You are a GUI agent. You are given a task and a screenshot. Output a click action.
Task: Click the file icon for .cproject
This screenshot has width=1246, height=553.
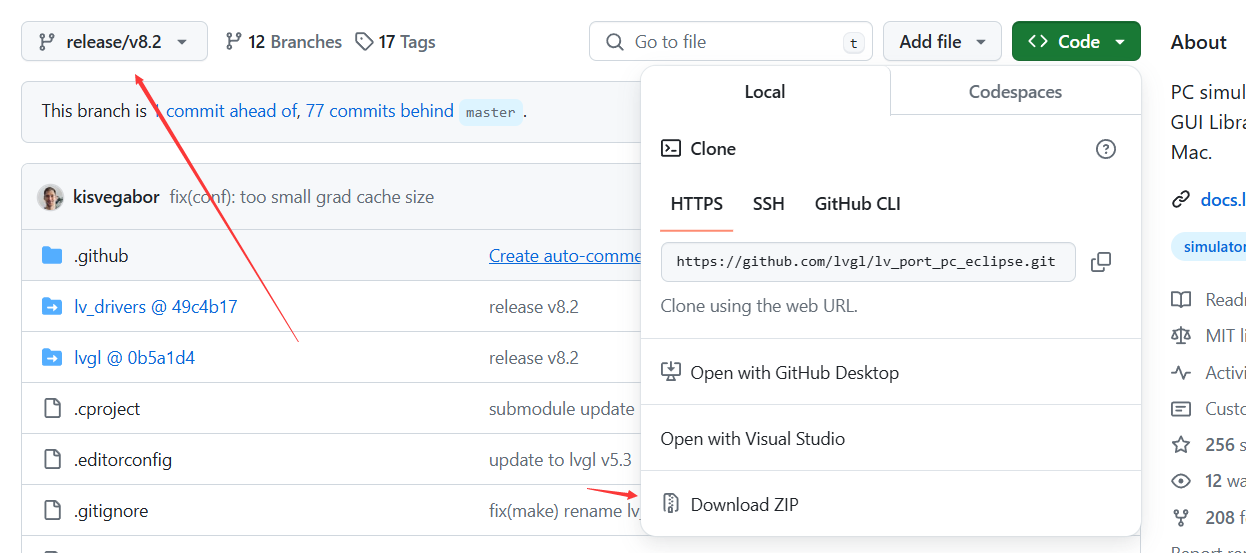[x=52, y=409]
